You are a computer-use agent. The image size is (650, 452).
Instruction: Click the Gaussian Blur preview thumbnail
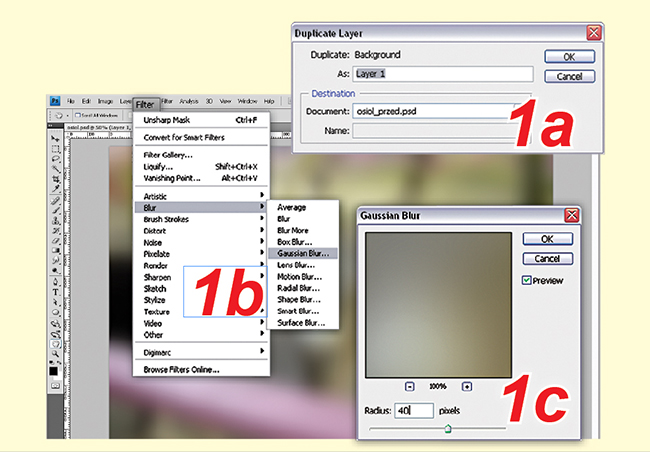tap(438, 305)
